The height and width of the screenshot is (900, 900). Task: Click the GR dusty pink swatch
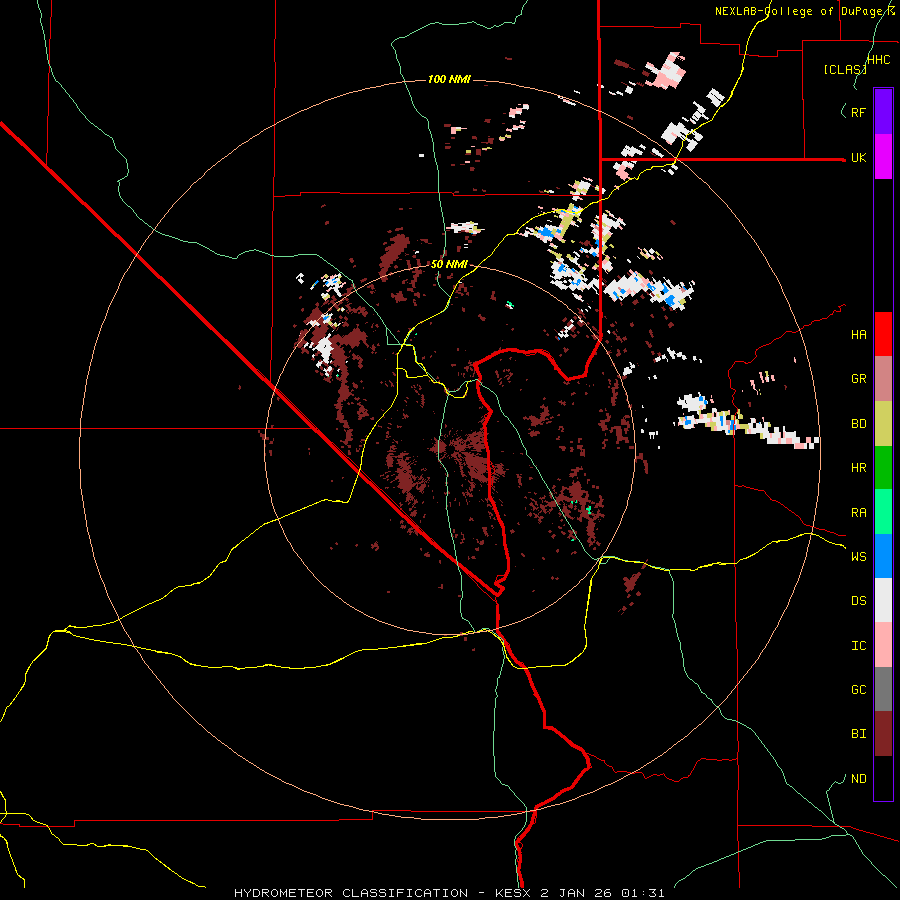pyautogui.click(x=883, y=379)
